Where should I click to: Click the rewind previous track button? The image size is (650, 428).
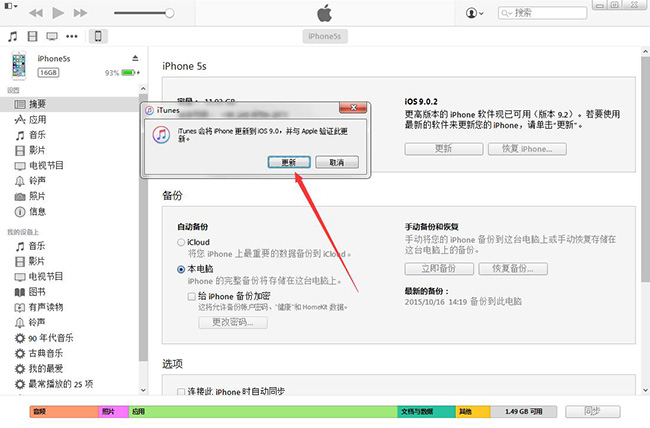pyautogui.click(x=36, y=13)
